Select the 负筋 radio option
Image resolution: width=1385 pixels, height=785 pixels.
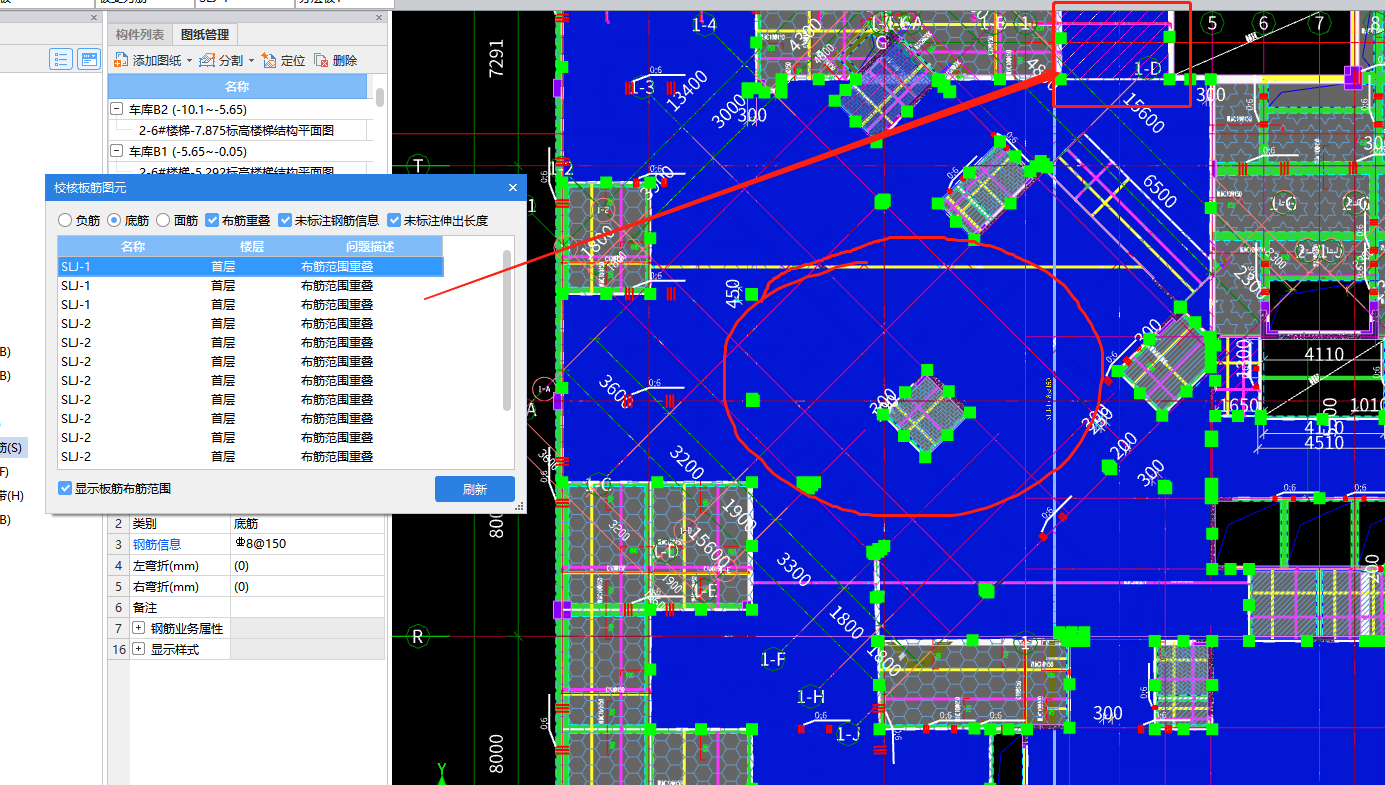click(x=65, y=220)
